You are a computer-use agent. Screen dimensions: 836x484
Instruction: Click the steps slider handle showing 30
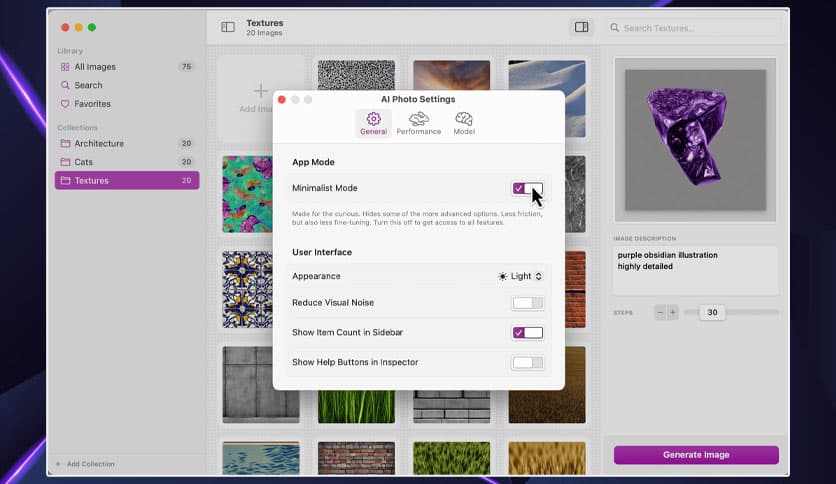click(x=712, y=312)
